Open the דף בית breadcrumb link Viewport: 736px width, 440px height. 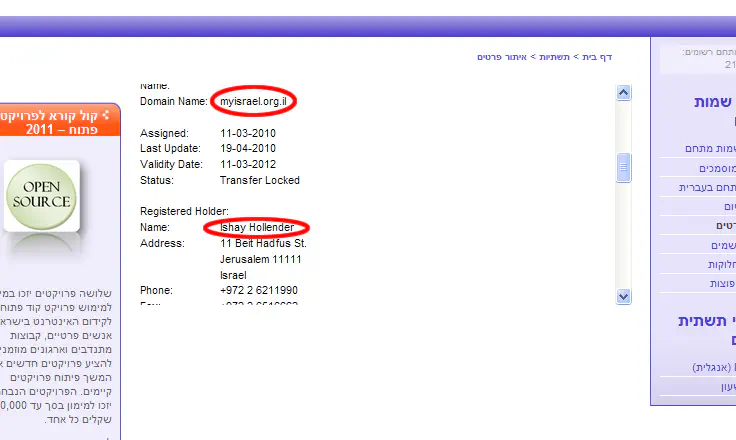pos(597,57)
